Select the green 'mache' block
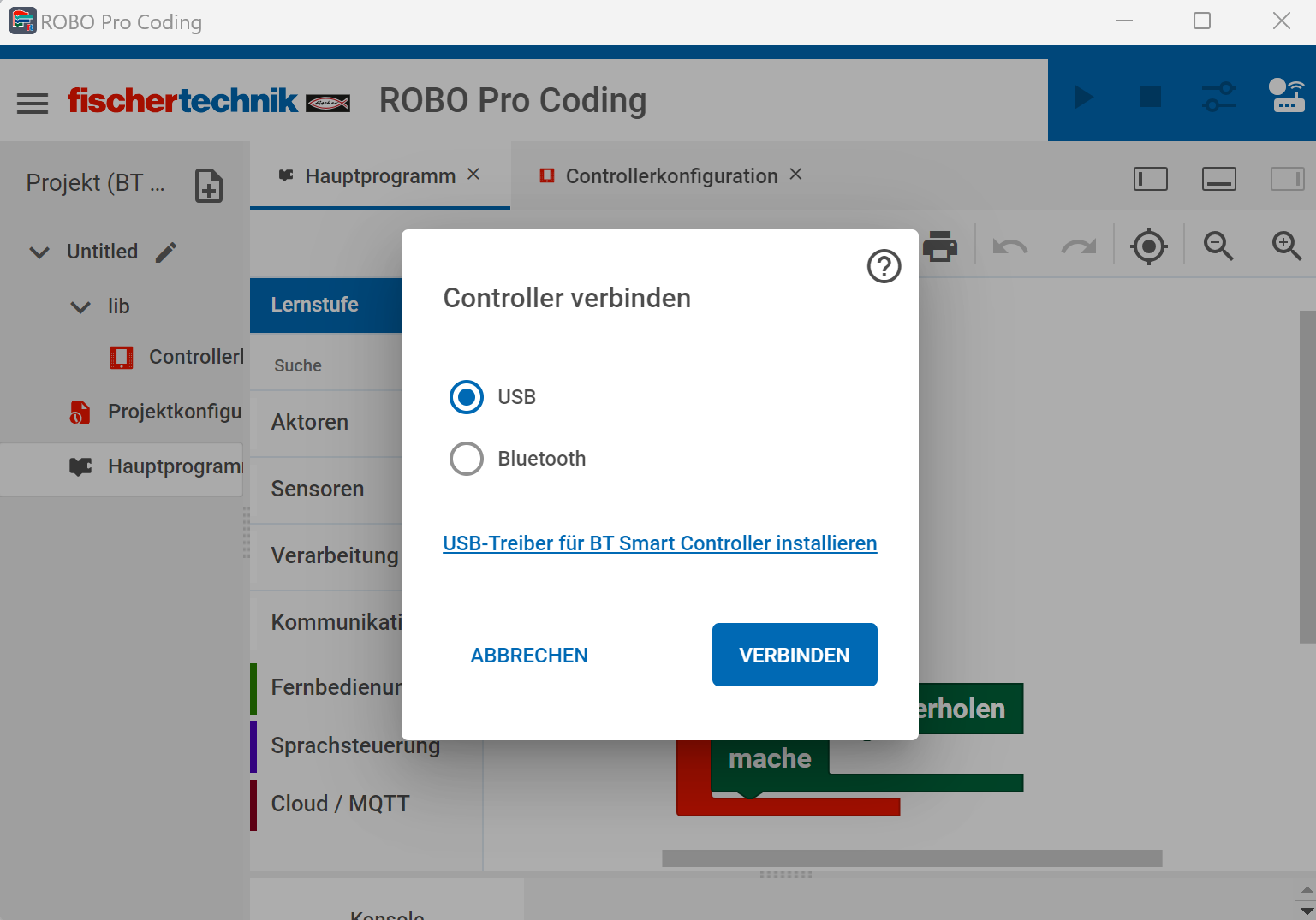The height and width of the screenshot is (920, 1316). pos(770,759)
